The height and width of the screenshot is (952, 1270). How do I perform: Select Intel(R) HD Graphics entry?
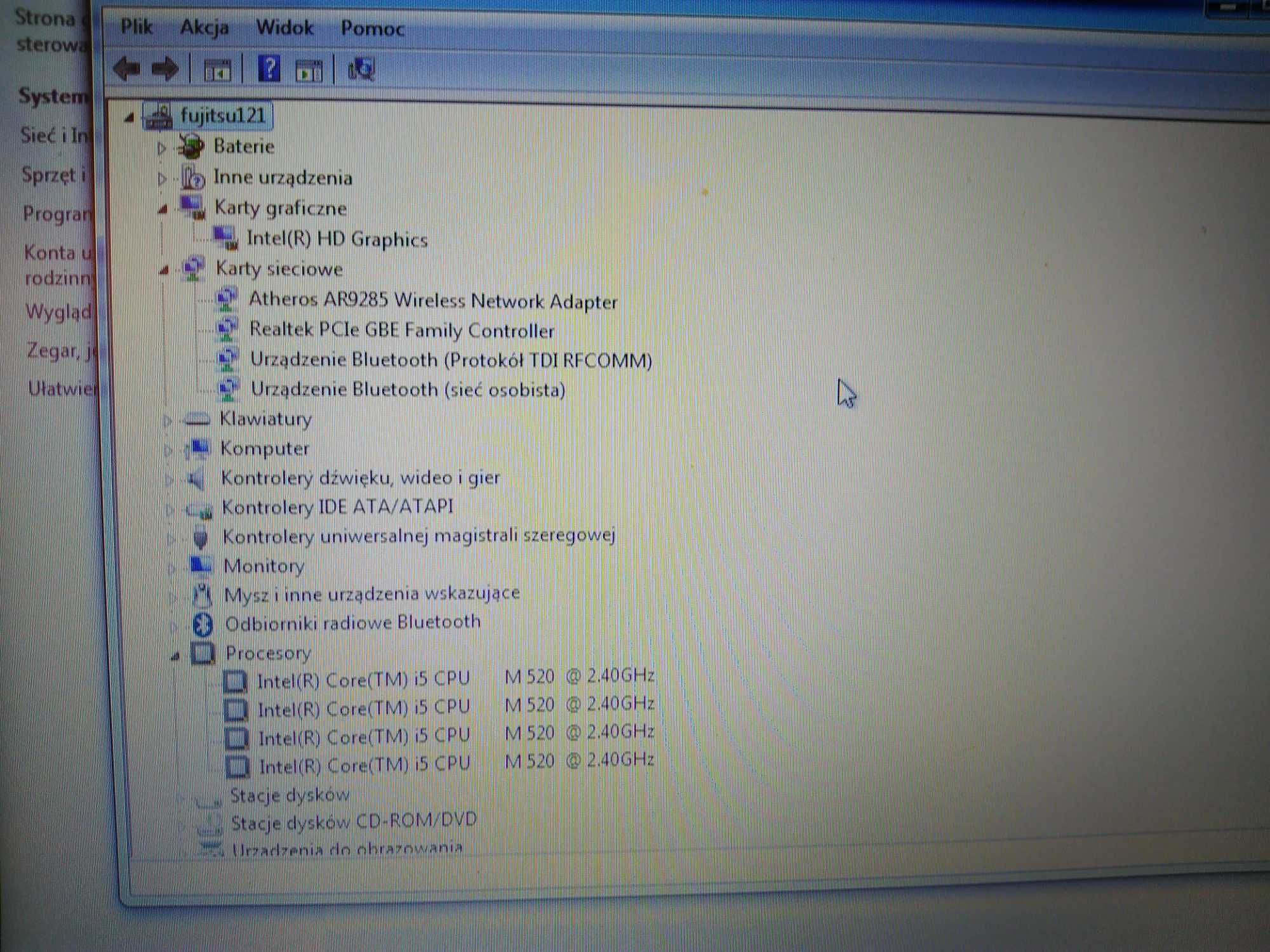(x=337, y=239)
